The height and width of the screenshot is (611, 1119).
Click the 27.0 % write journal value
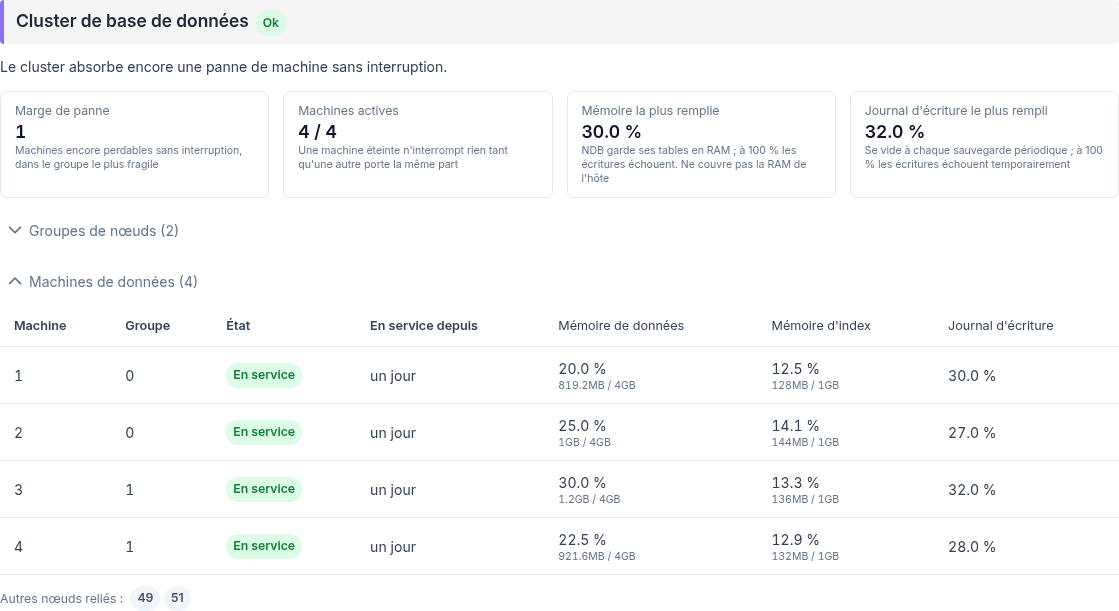[971, 433]
